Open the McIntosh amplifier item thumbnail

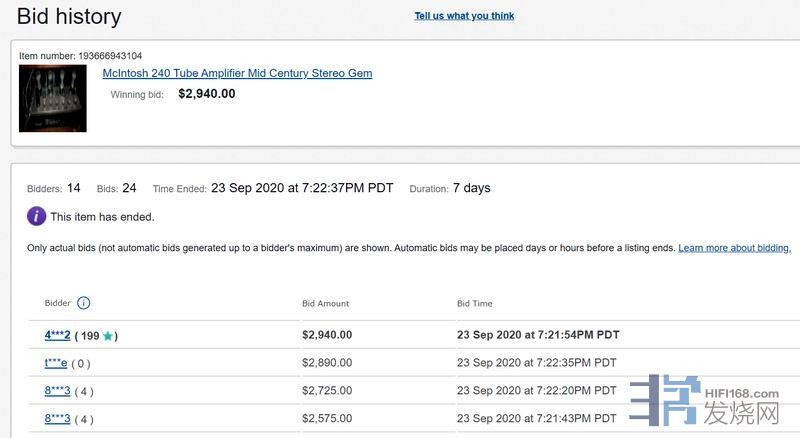click(53, 98)
